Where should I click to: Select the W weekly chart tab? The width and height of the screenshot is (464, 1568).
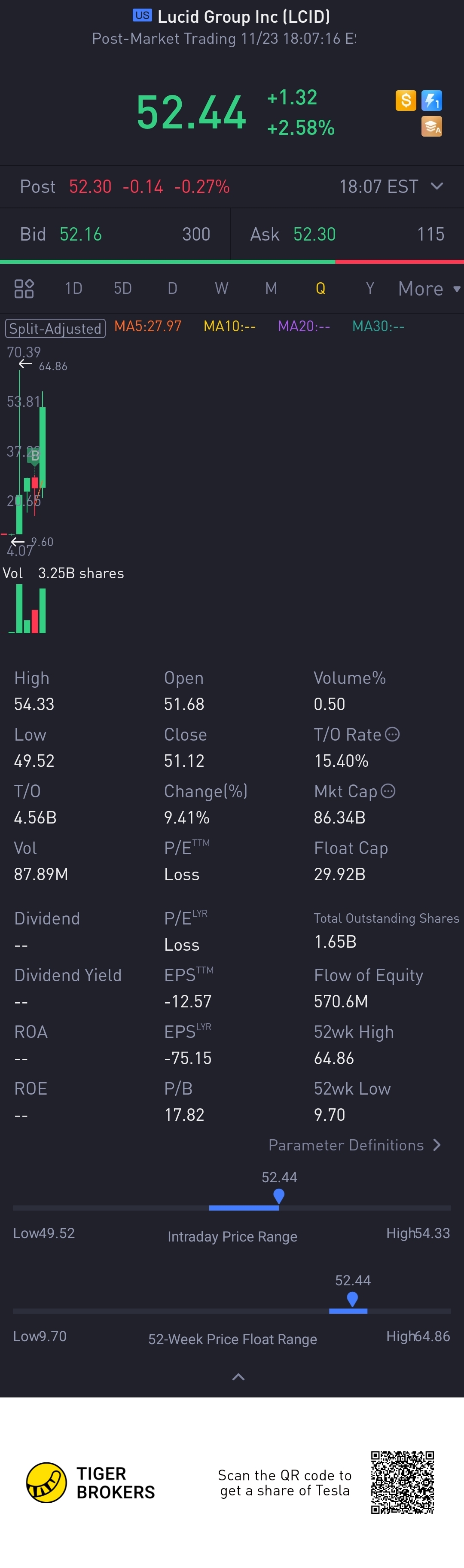point(222,289)
